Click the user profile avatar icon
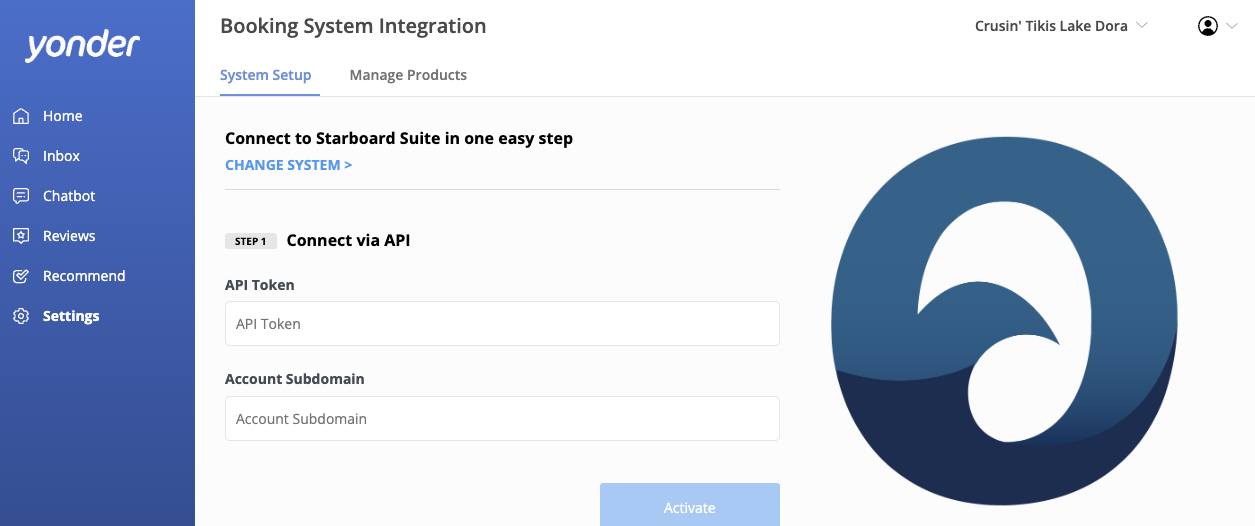This screenshot has width=1255, height=526. click(1207, 26)
